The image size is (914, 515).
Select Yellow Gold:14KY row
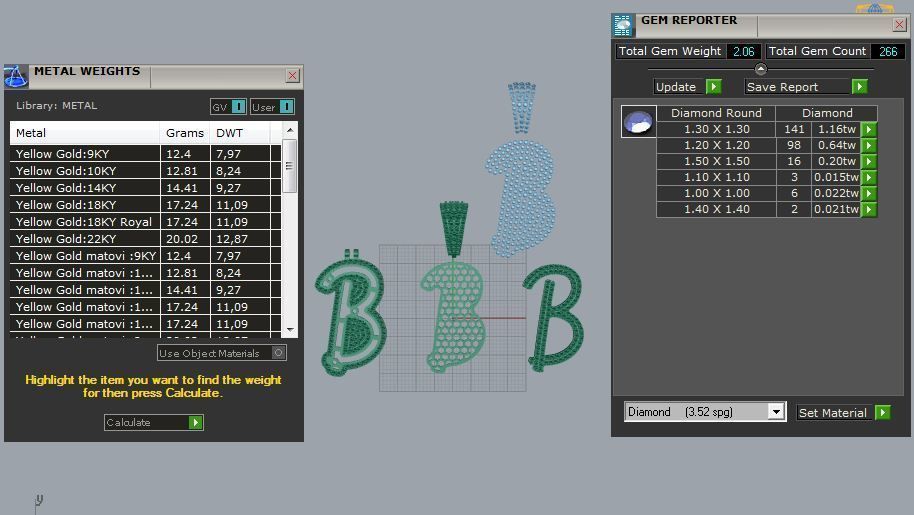(x=145, y=188)
